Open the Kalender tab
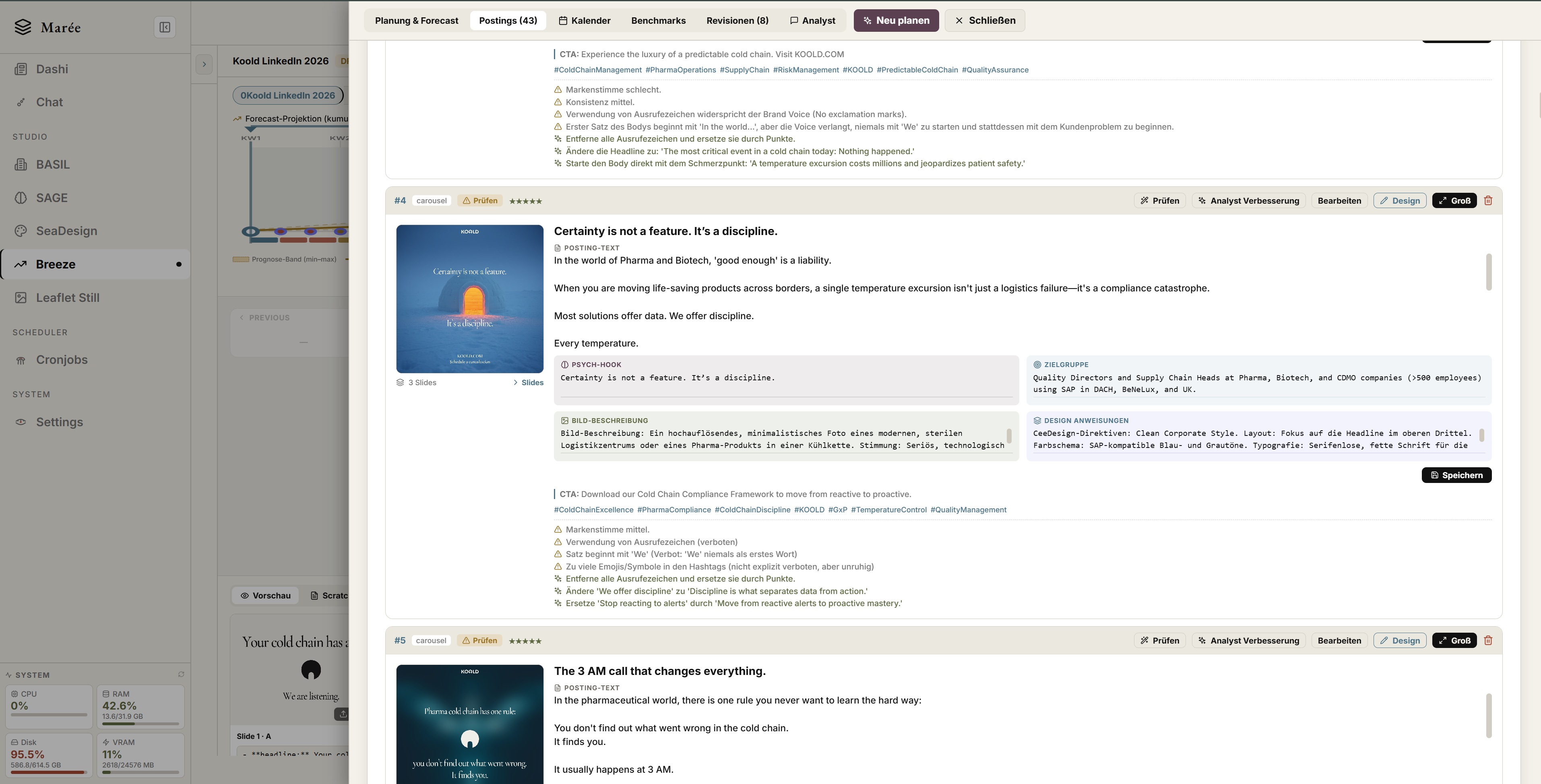Viewport: 1541px width, 784px height. pyautogui.click(x=585, y=21)
